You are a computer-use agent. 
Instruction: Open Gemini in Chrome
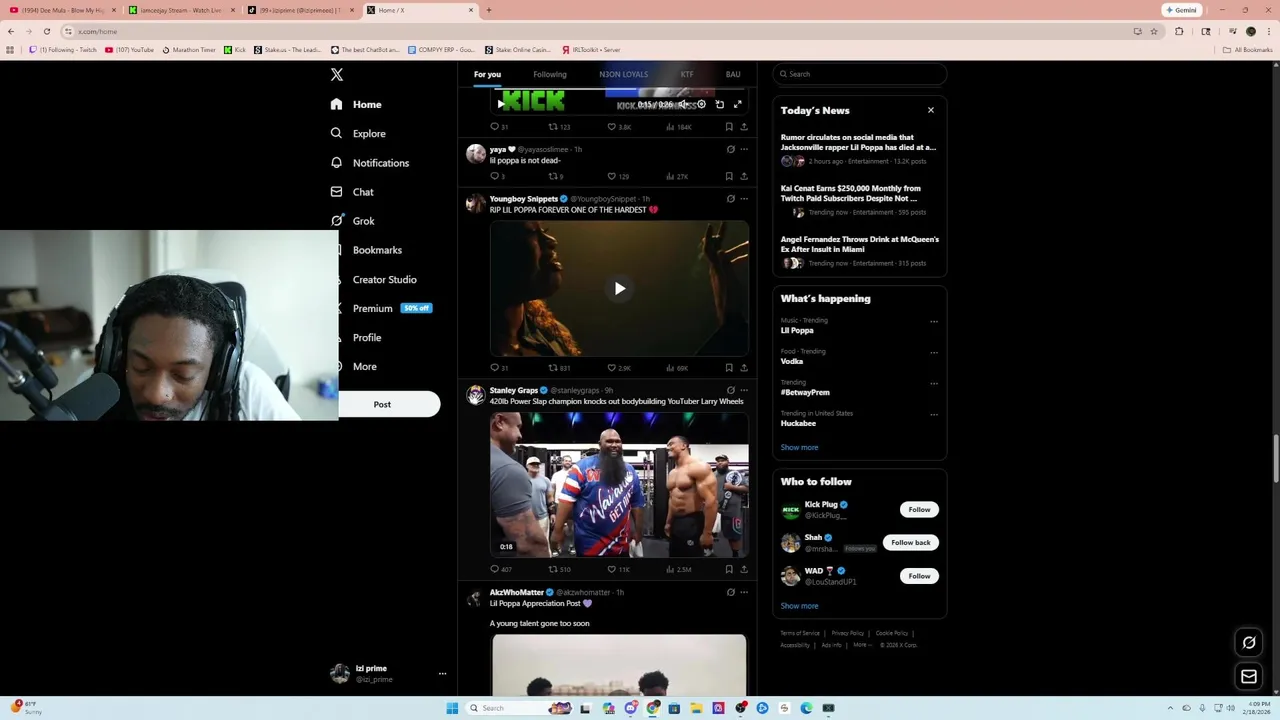(x=1181, y=10)
